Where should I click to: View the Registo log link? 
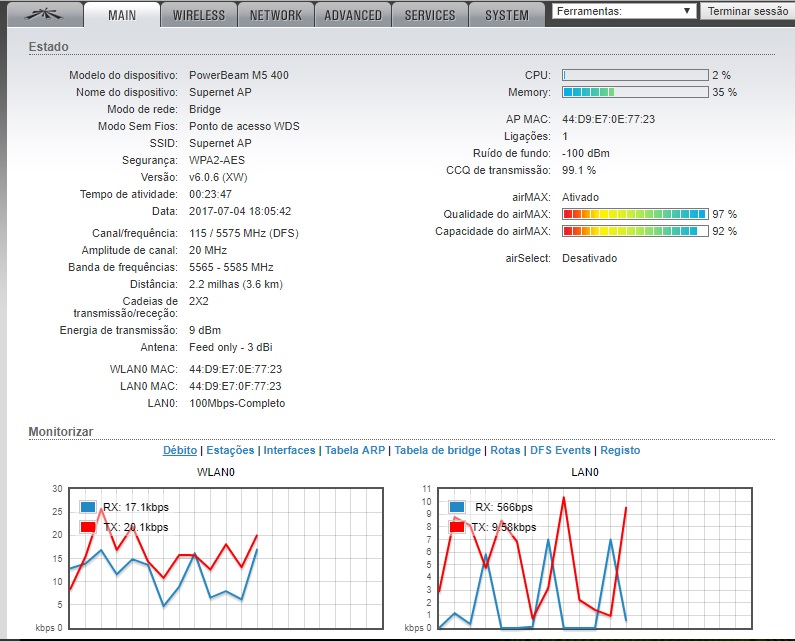coord(620,451)
